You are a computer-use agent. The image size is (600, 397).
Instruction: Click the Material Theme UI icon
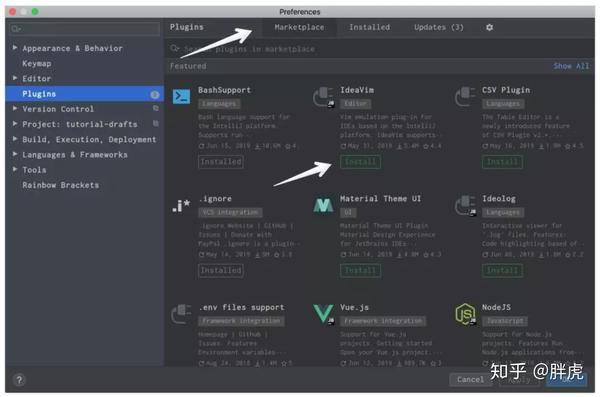tap(323, 206)
